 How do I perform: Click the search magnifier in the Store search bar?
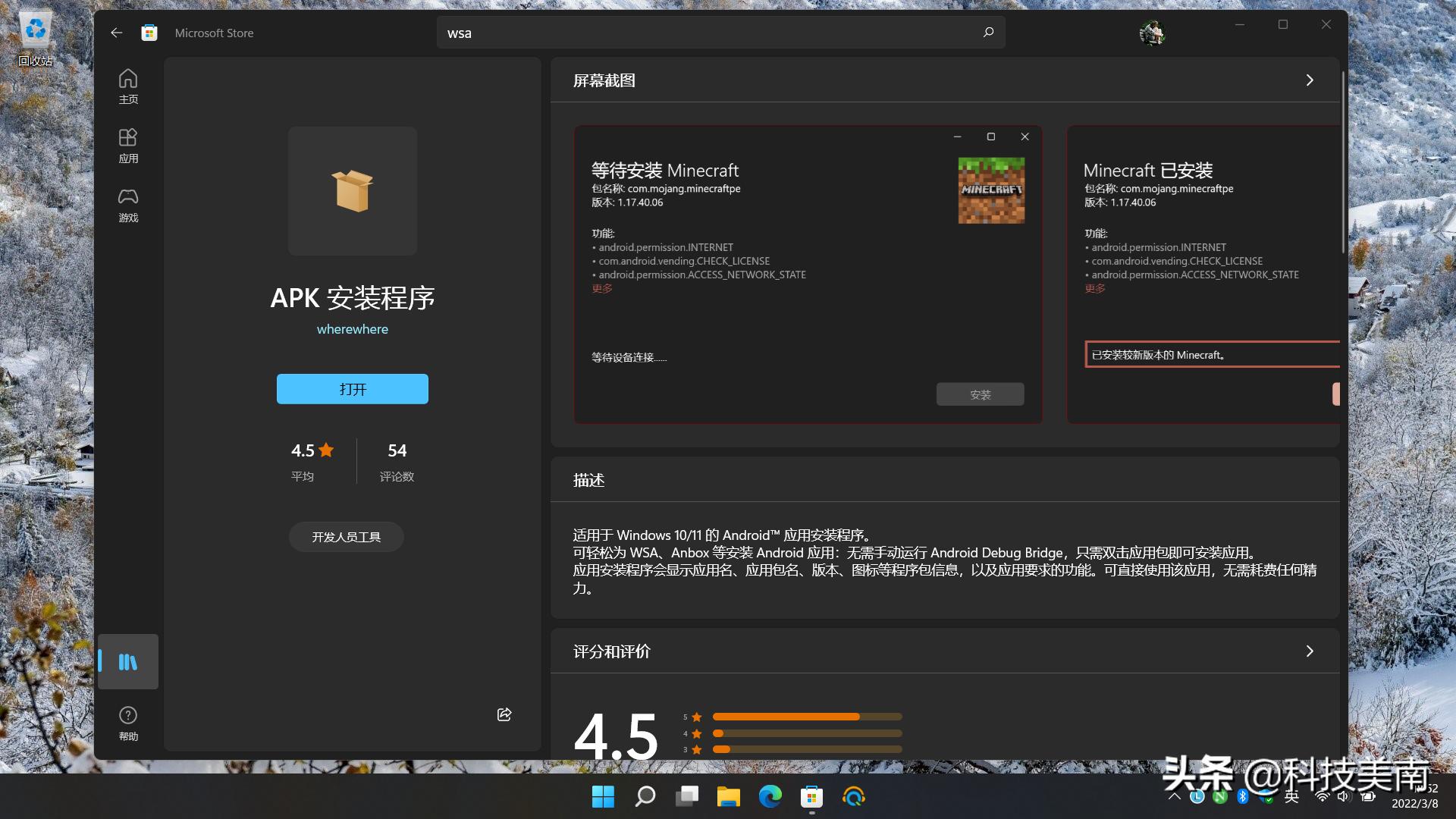(x=987, y=33)
